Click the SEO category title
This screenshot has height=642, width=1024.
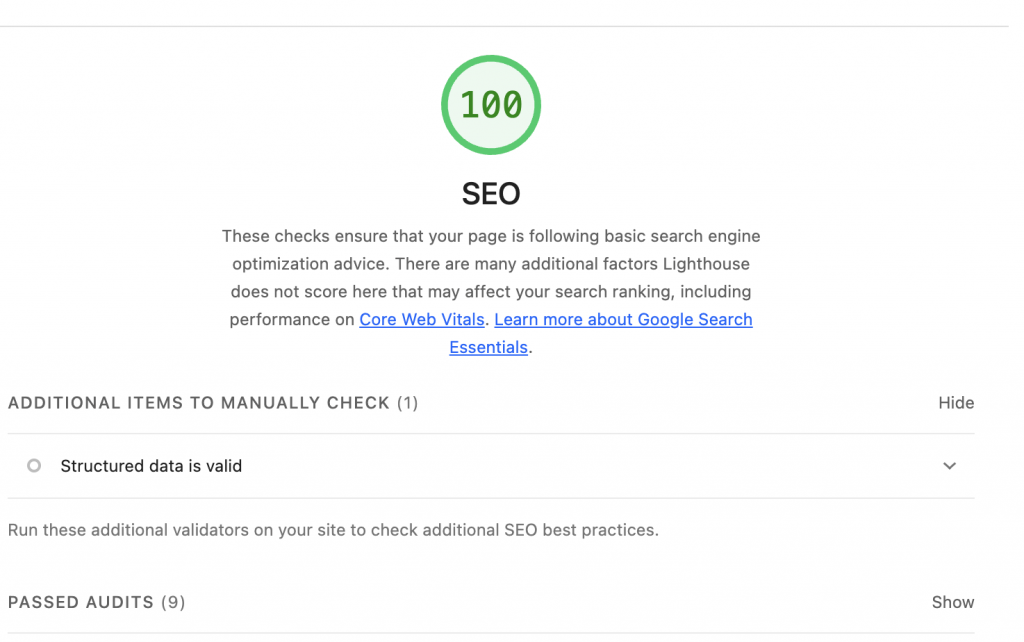tap(491, 193)
